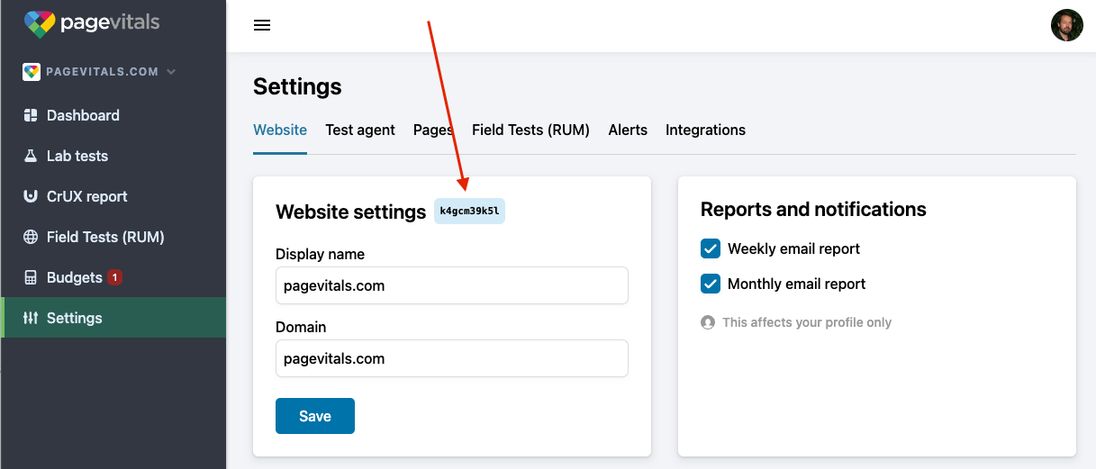Open Lab tests in the sidebar
The height and width of the screenshot is (469, 1096).
tap(113, 156)
